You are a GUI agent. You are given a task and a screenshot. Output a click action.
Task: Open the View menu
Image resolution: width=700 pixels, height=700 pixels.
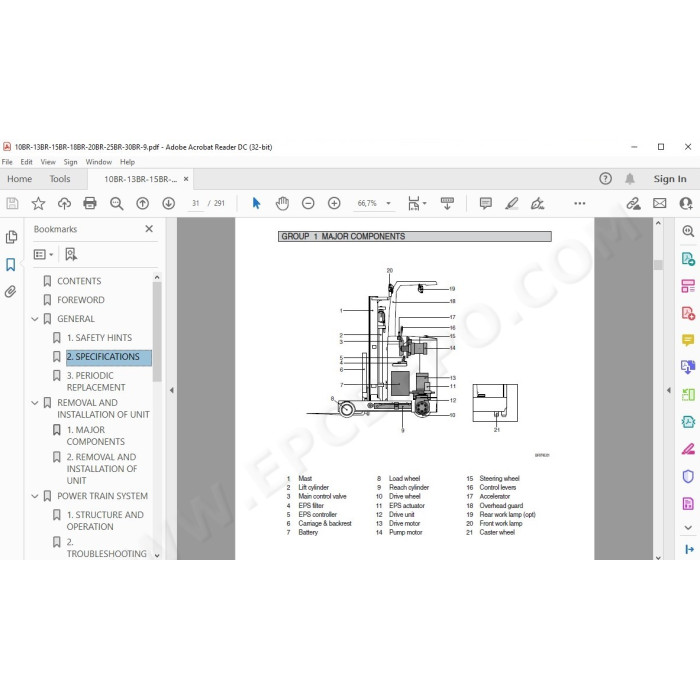coord(48,162)
